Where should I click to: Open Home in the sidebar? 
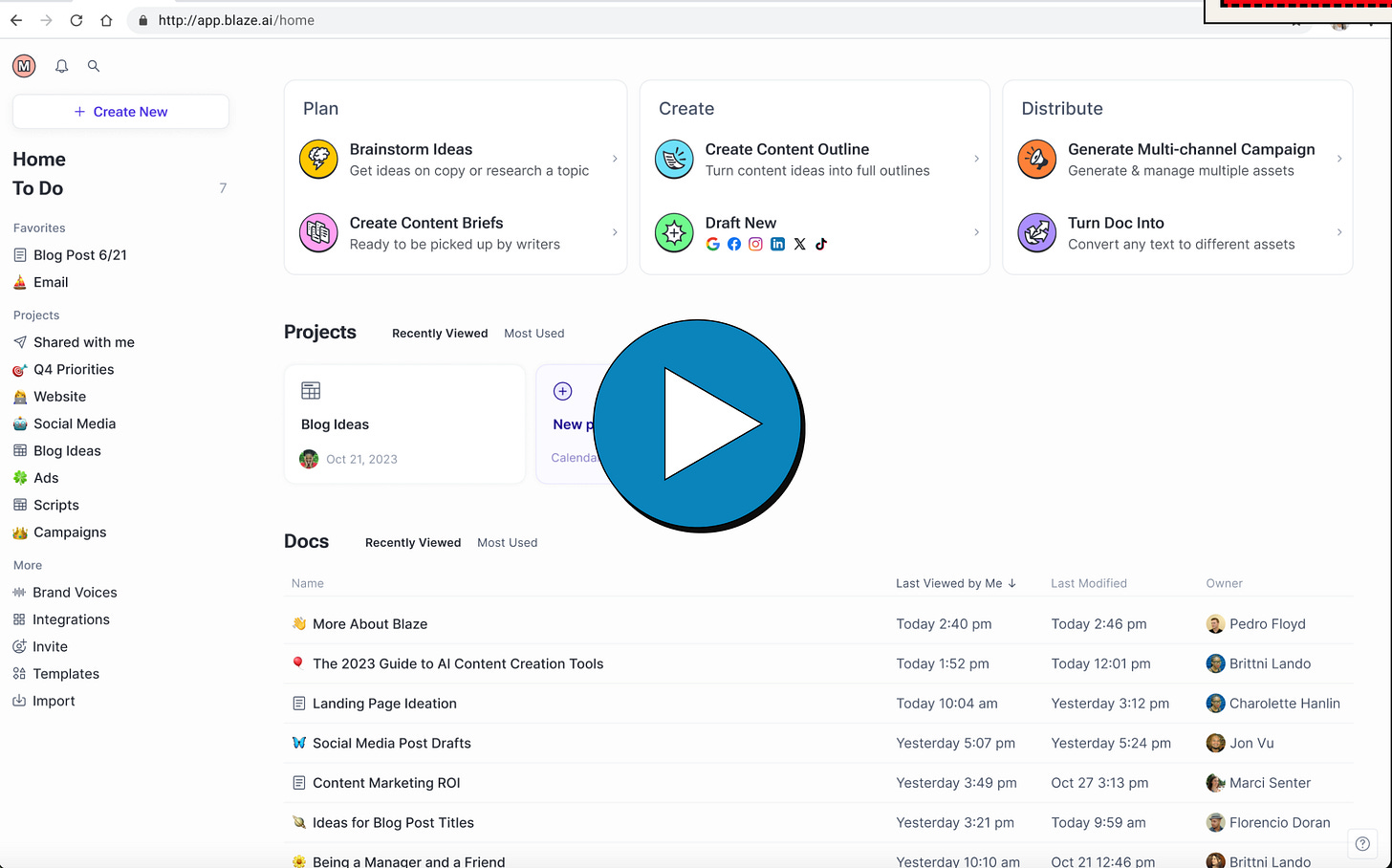point(39,160)
